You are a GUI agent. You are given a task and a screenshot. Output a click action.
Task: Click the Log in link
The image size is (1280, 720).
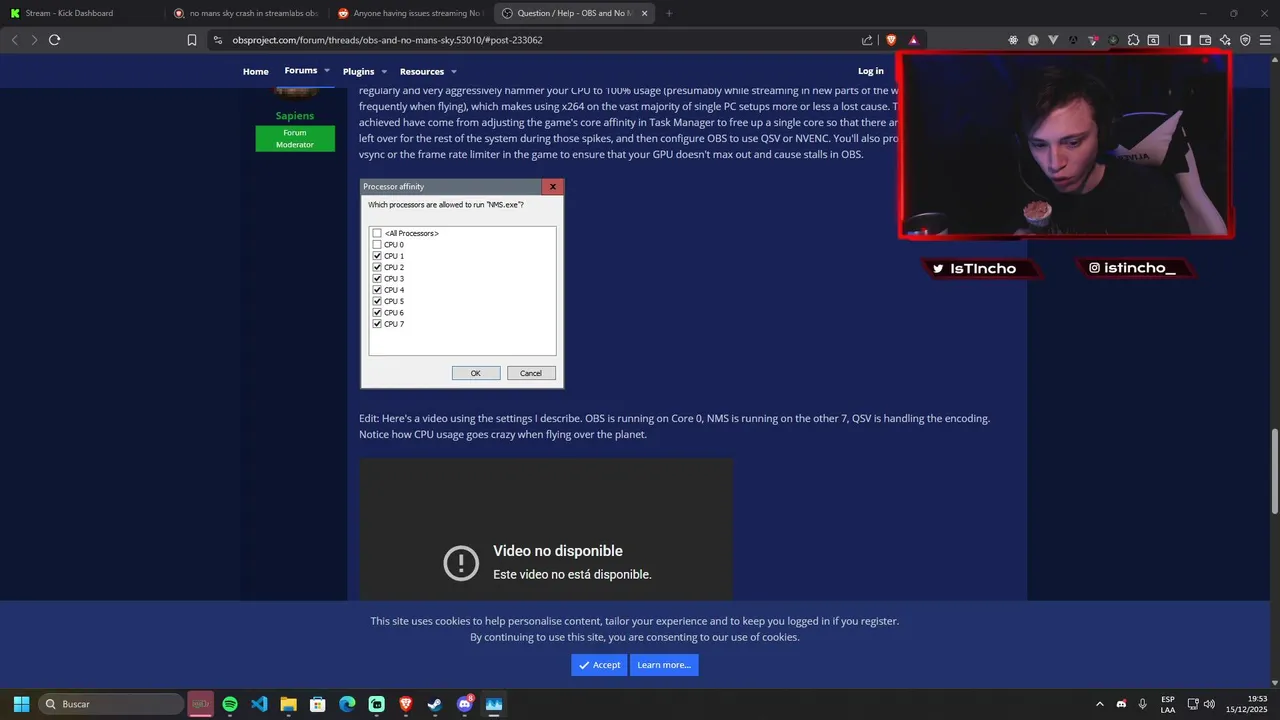[870, 71]
